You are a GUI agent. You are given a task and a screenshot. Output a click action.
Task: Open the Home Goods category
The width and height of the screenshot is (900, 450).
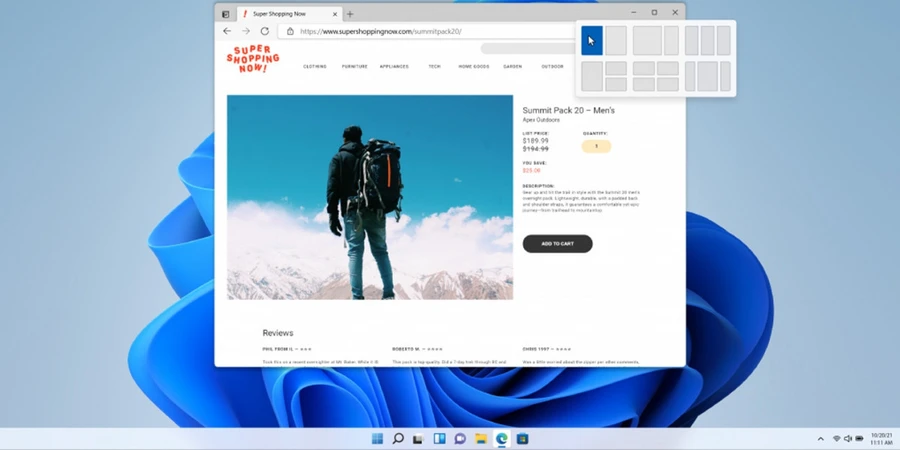pos(474,67)
